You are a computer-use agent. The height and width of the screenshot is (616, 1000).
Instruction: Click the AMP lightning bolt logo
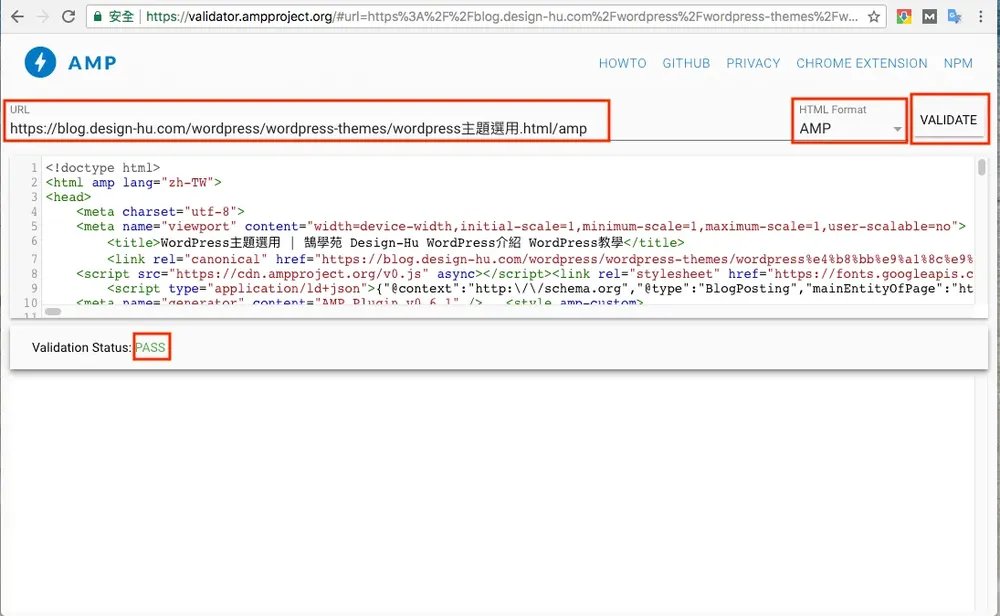click(x=41, y=62)
